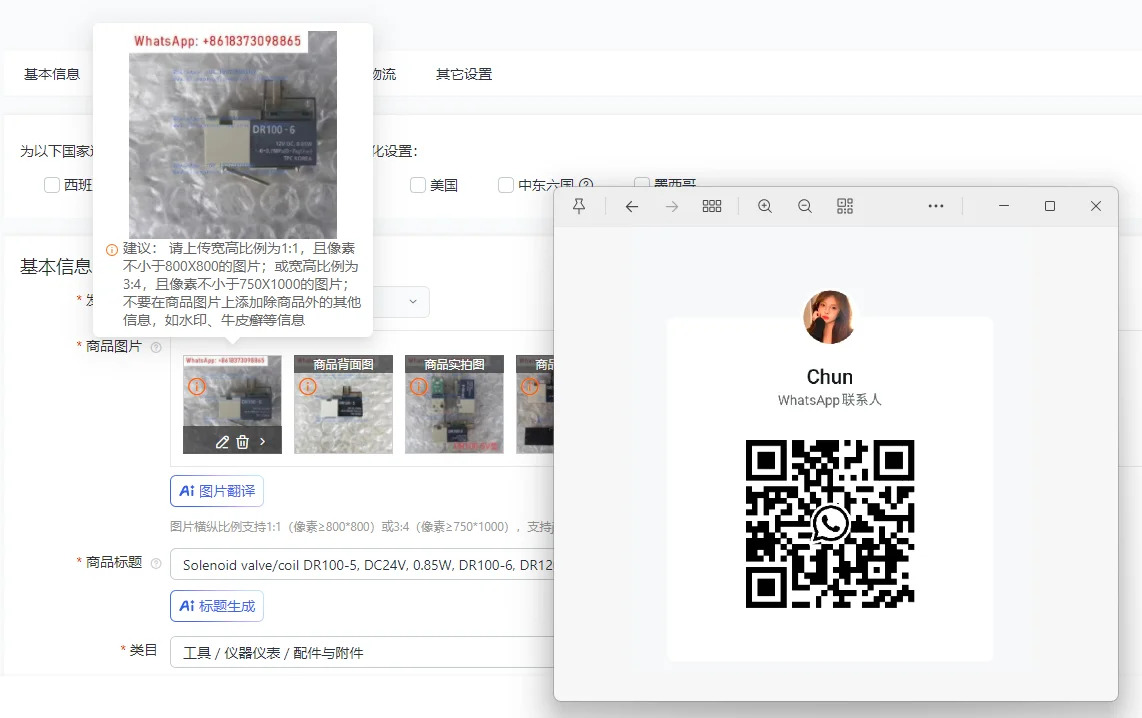
Task: Zoom out of the QR image
Action: pos(805,206)
